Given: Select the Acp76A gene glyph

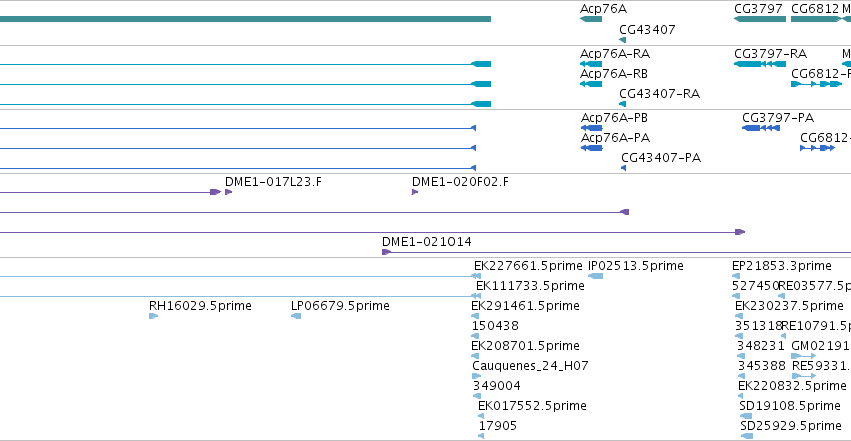Looking at the screenshot, I should point(590,19).
